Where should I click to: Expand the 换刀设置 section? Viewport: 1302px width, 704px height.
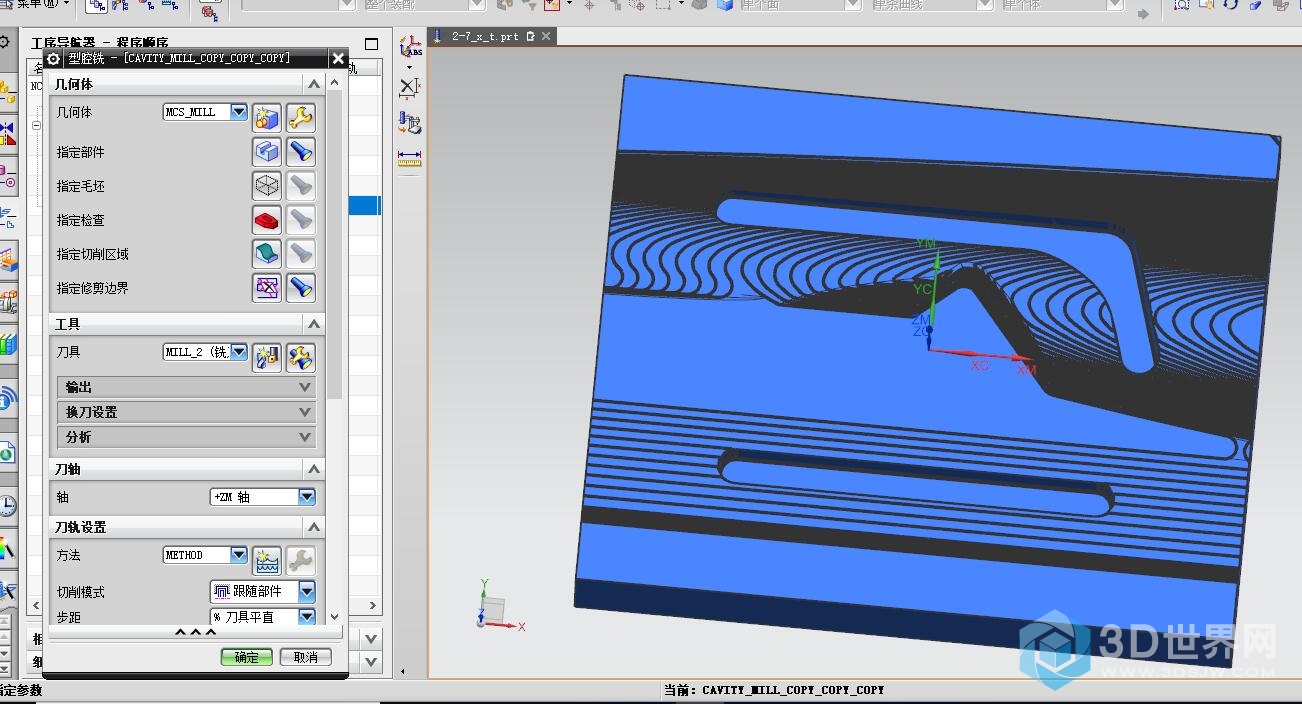pos(187,412)
